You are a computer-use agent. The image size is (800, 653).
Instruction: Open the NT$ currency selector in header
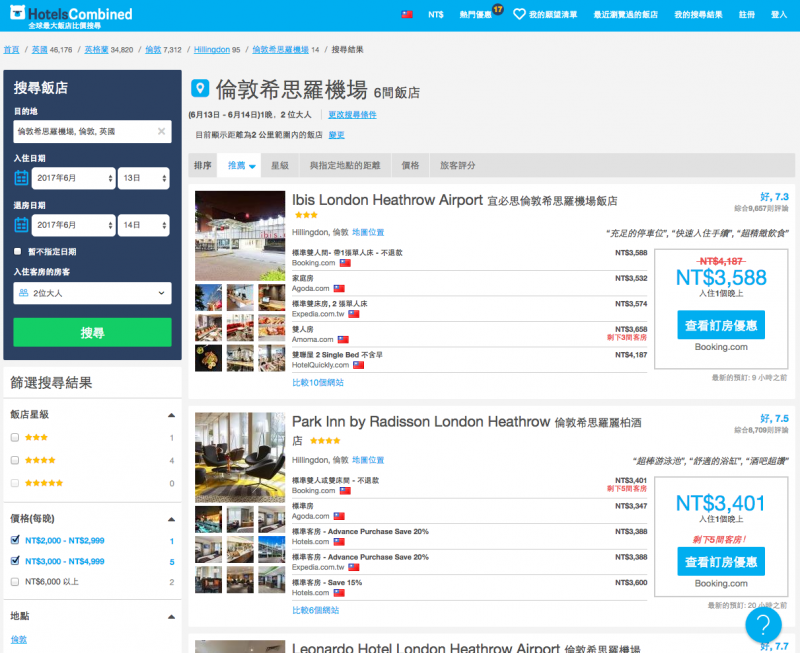436,14
